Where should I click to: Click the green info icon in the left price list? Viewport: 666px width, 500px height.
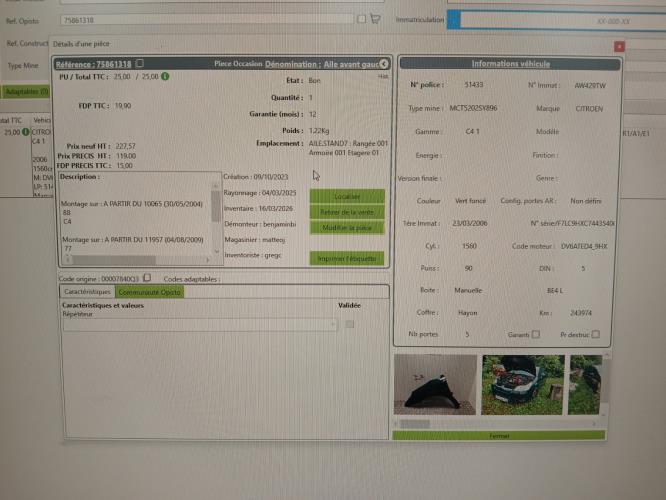(x=26, y=131)
